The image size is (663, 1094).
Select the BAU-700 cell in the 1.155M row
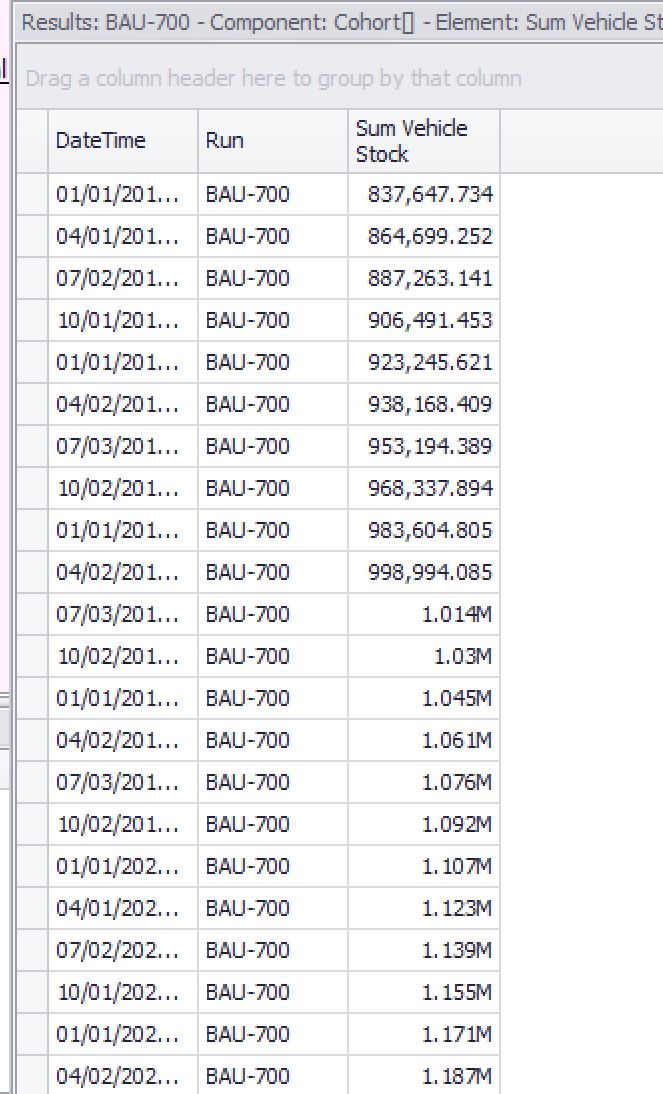(x=273, y=992)
